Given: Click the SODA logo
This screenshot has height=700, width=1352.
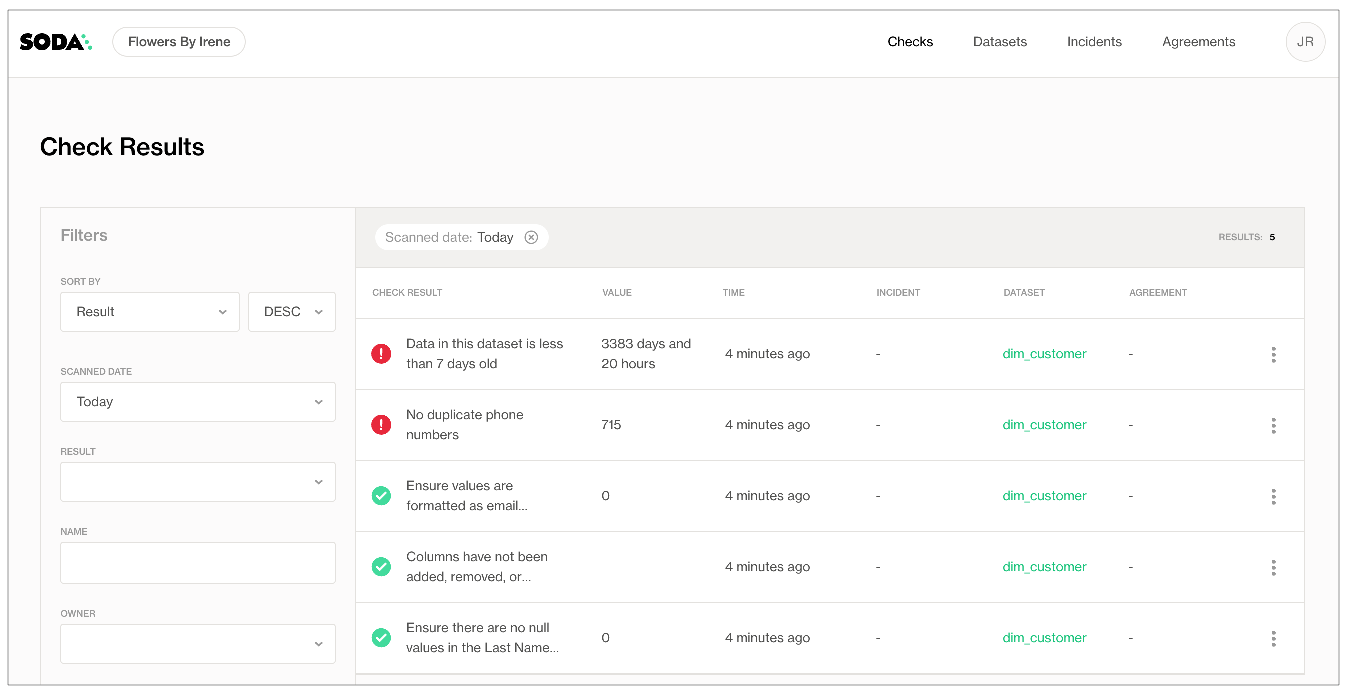Looking at the screenshot, I should [55, 42].
